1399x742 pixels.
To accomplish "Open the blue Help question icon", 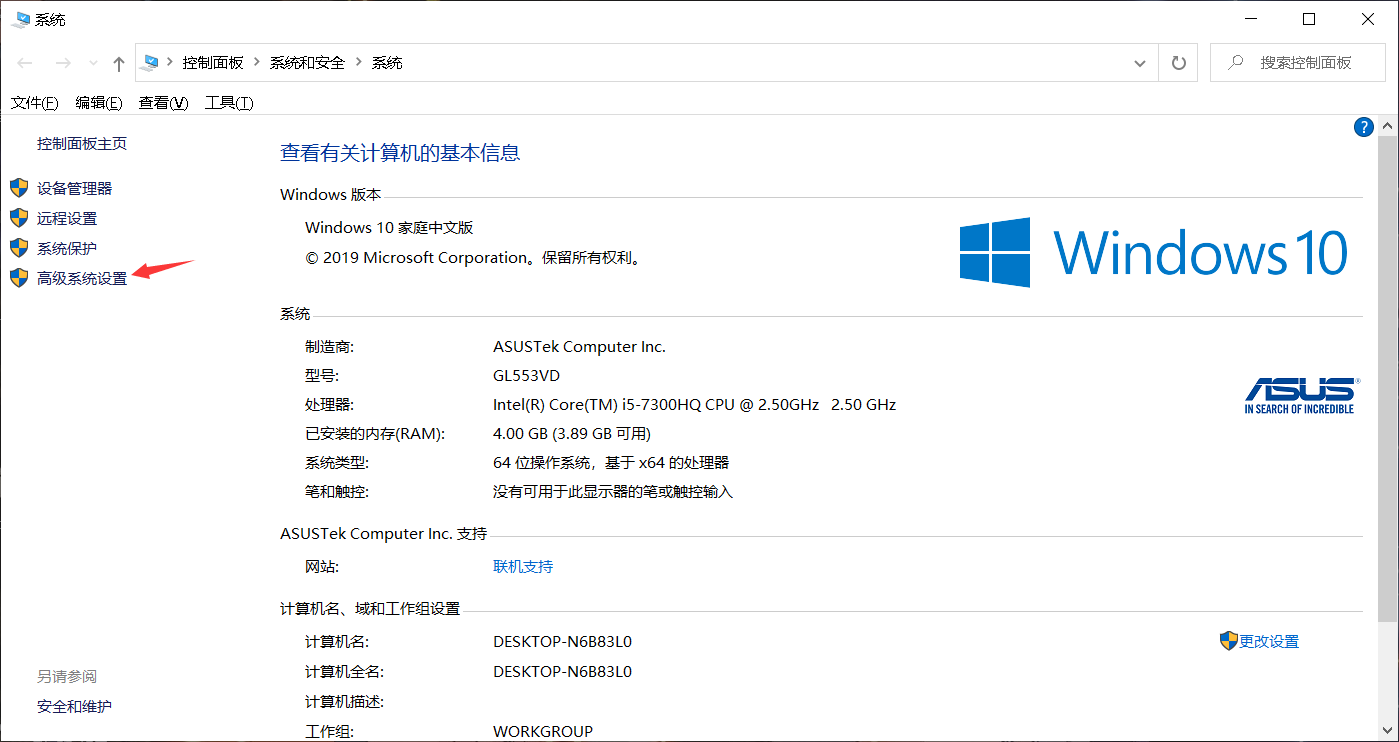I will tap(1363, 127).
